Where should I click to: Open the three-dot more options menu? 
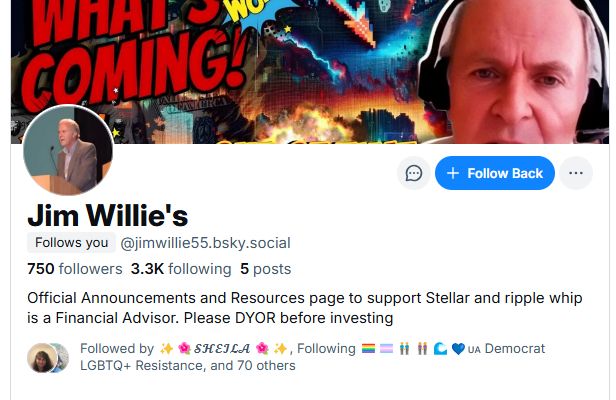(576, 173)
